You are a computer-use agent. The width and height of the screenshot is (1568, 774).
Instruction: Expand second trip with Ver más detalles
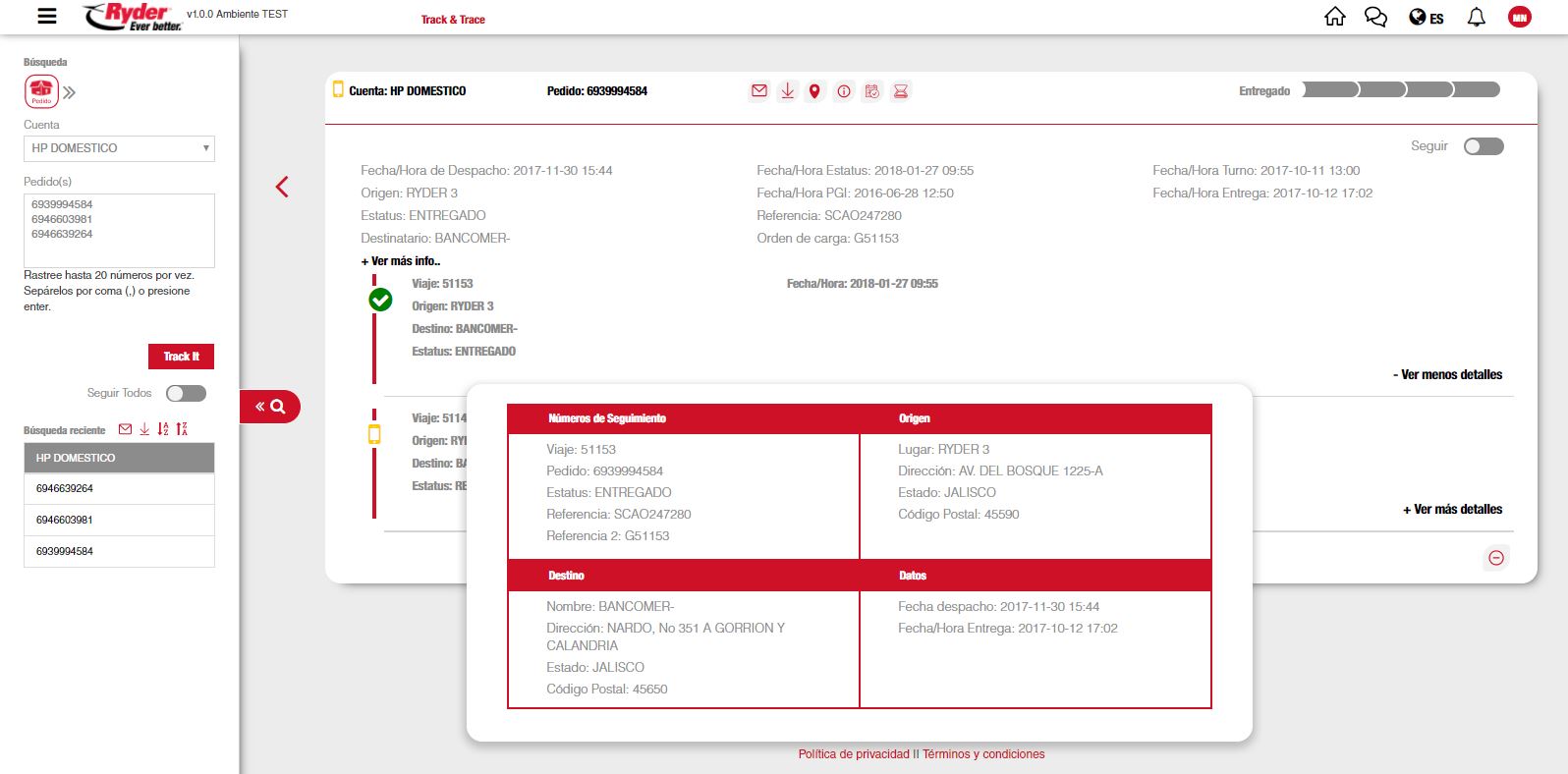(1452, 510)
